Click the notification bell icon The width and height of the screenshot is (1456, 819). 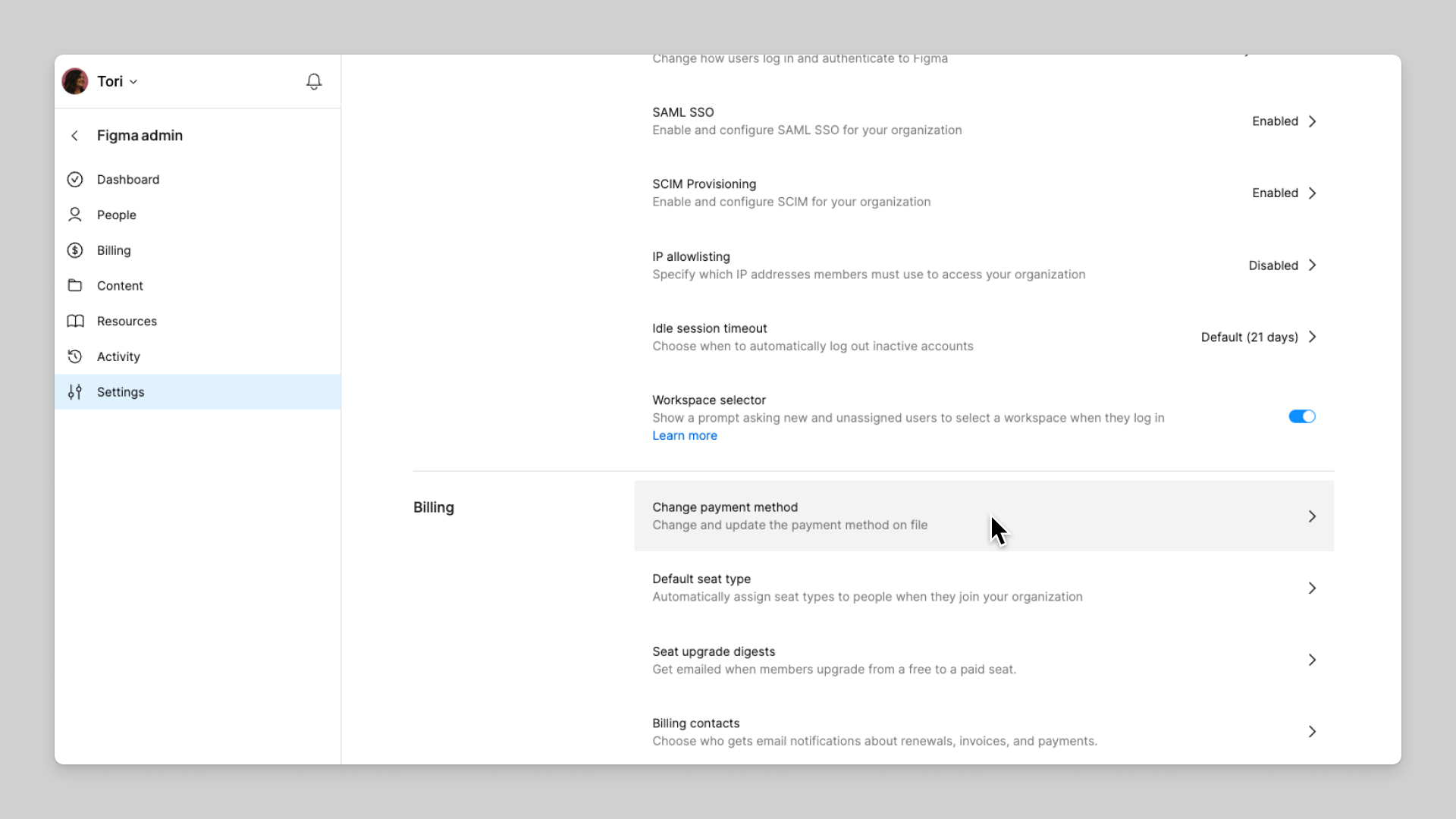[314, 81]
